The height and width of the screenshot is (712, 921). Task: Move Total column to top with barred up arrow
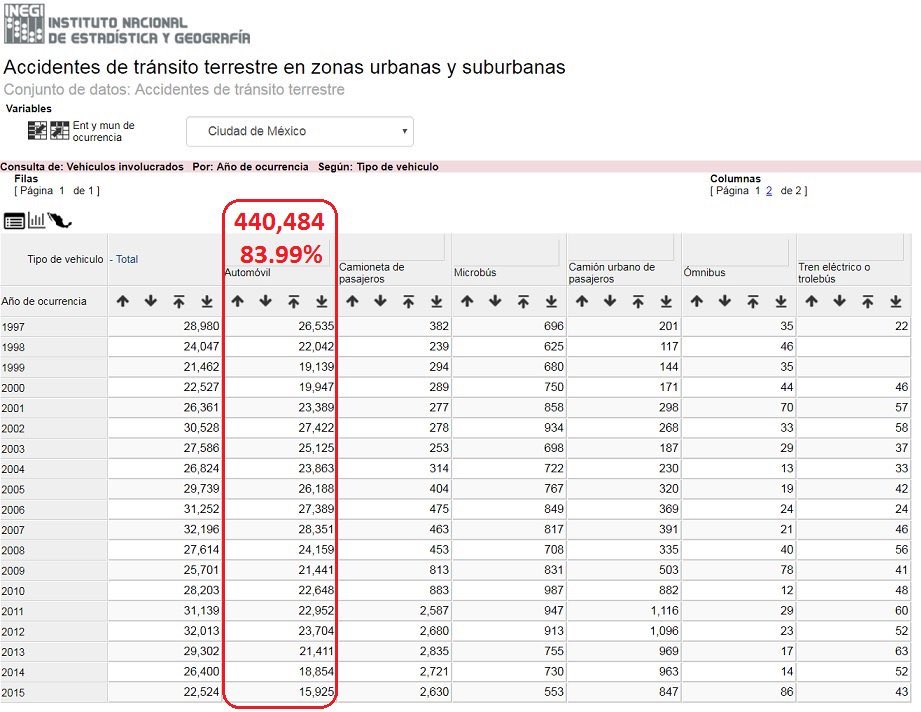(179, 301)
